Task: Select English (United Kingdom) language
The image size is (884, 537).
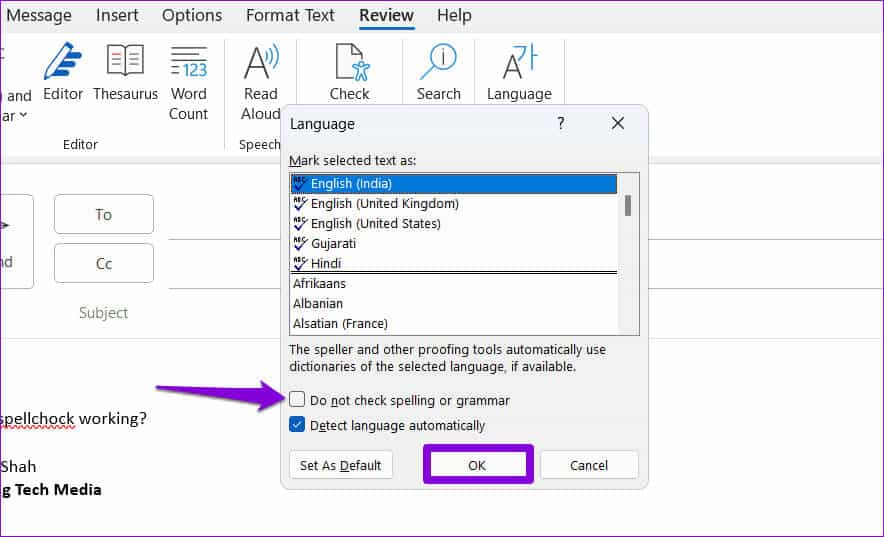Action: coord(454,203)
